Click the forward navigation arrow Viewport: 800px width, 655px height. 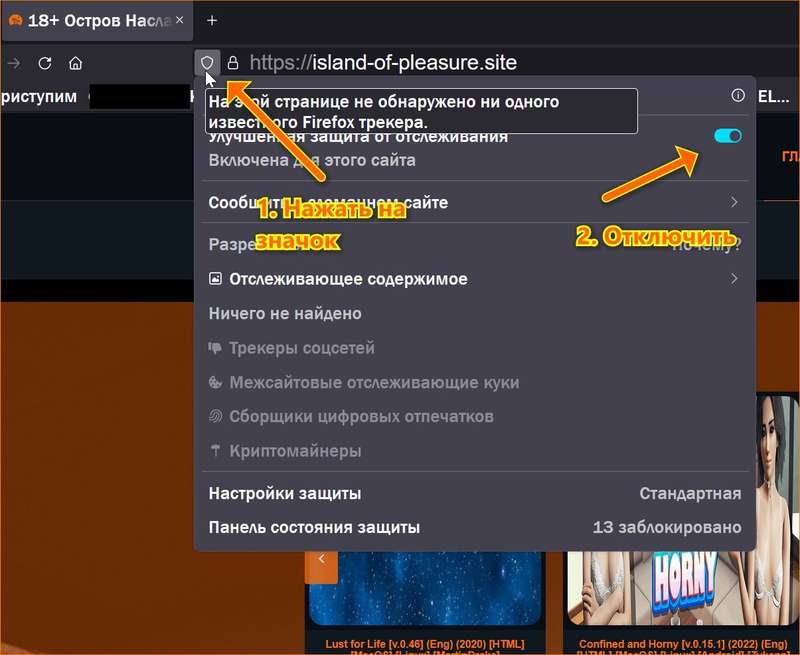tap(14, 63)
